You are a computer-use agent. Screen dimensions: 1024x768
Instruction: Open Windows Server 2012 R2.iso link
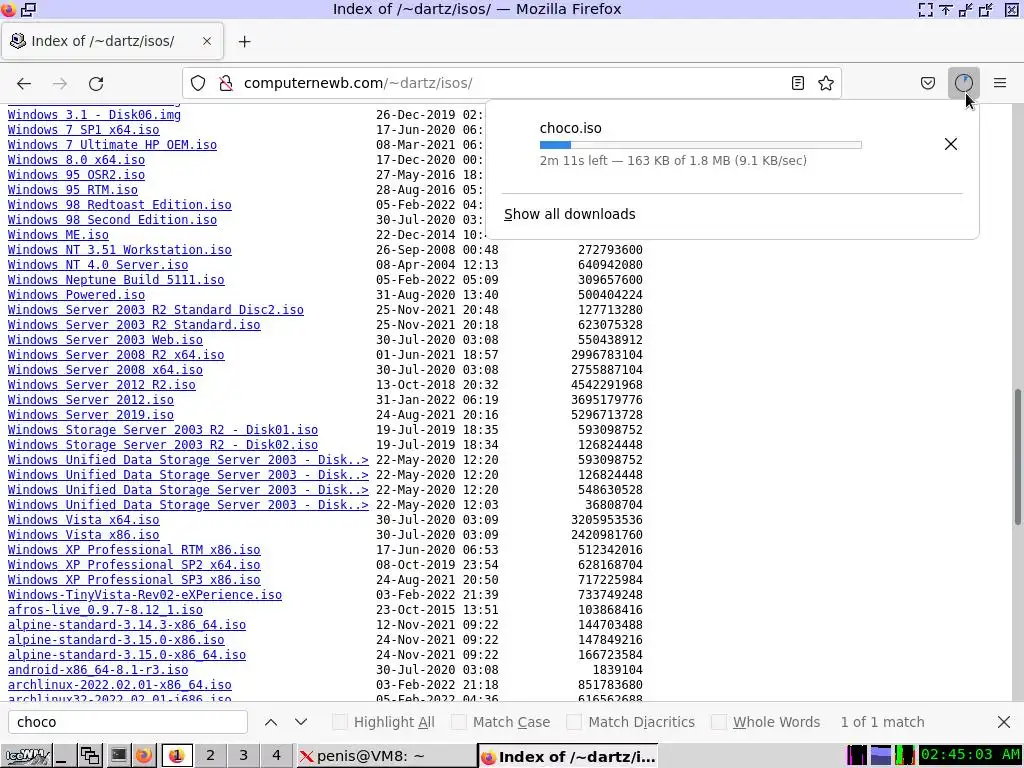click(101, 385)
